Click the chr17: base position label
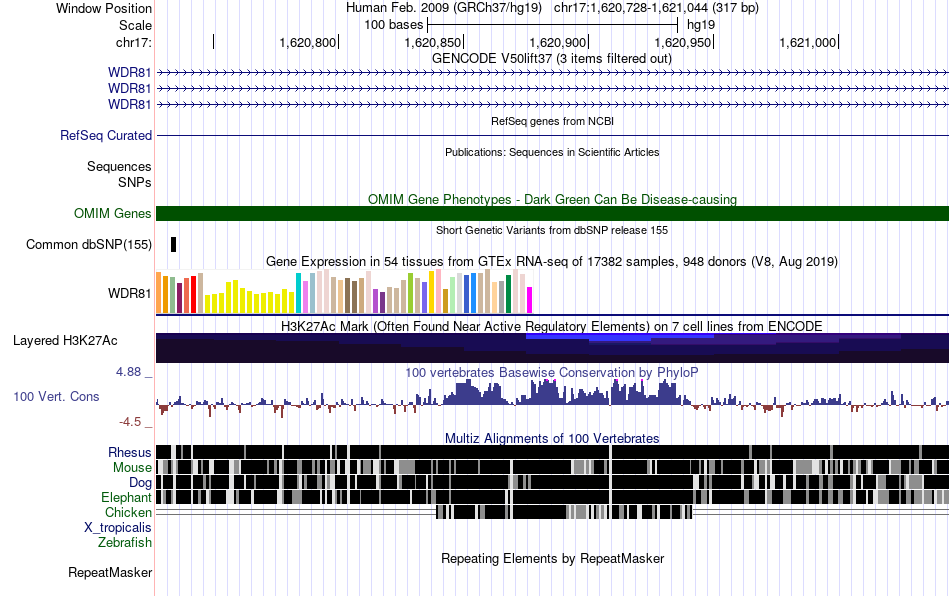This screenshot has height=596, width=950. click(134, 42)
